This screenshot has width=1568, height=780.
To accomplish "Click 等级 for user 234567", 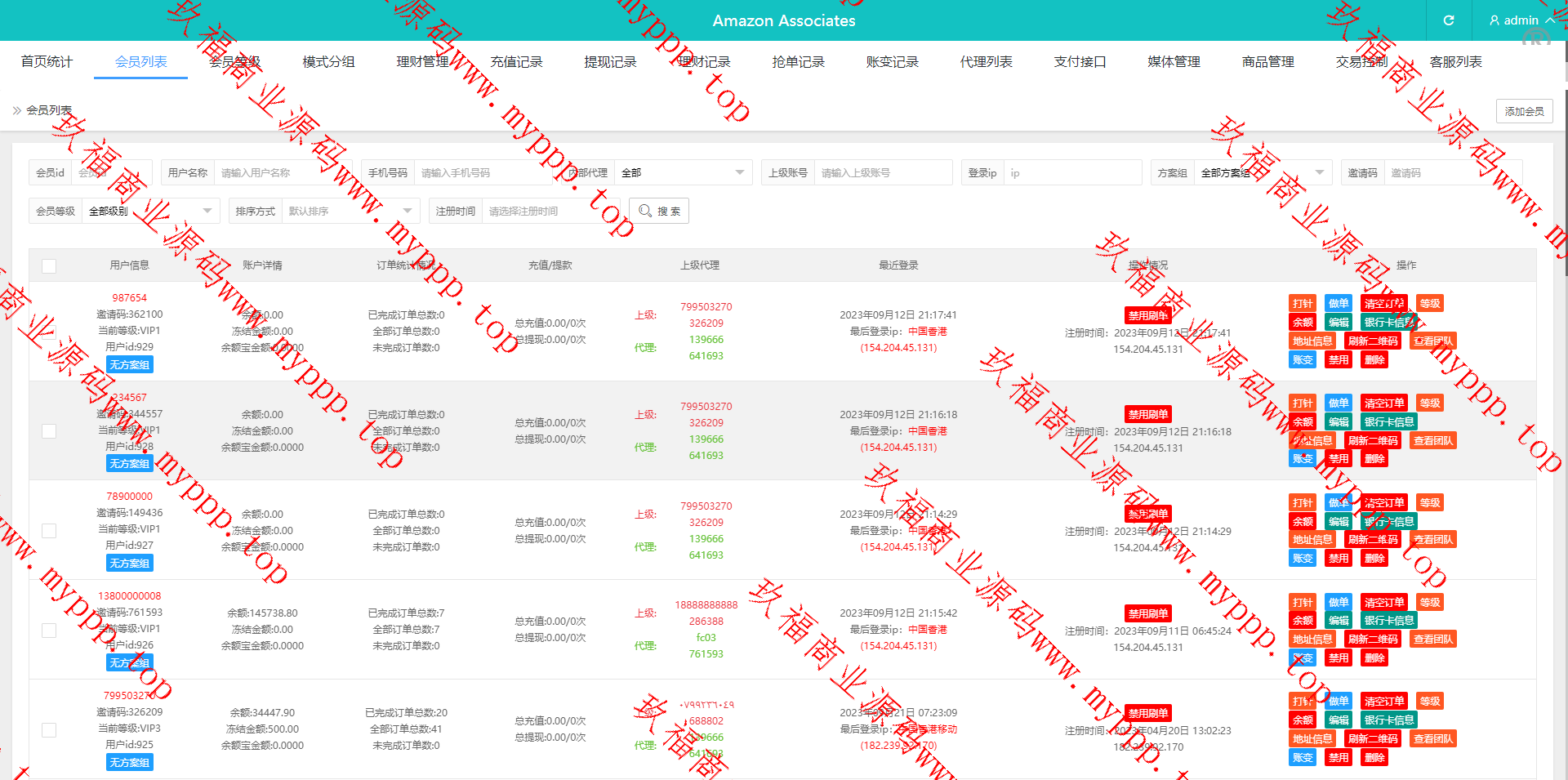I will coord(1429,403).
